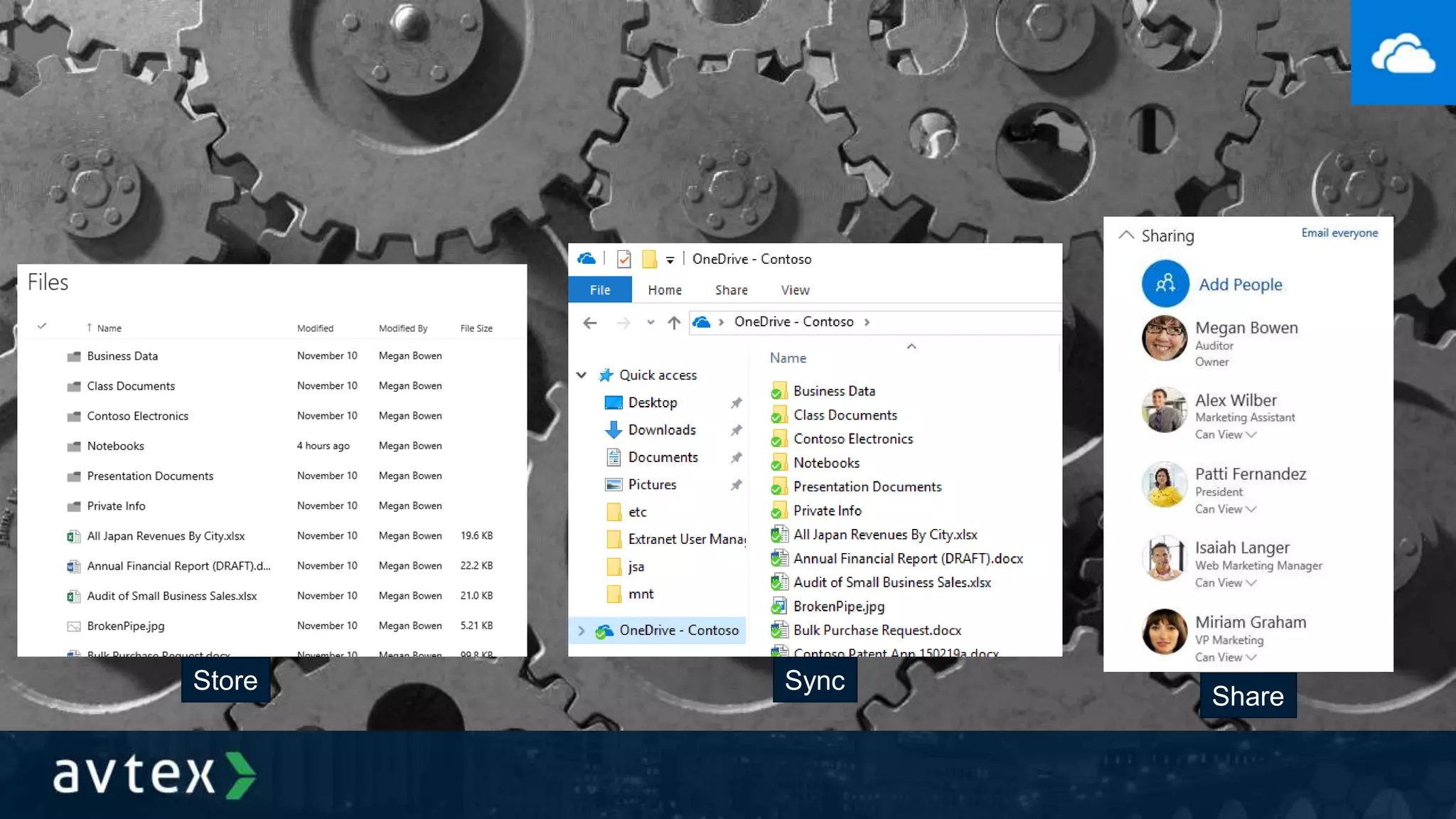Click the All Japan Revenues By City.xlsx icon in Explorer
The image size is (1456, 819).
pos(779,535)
